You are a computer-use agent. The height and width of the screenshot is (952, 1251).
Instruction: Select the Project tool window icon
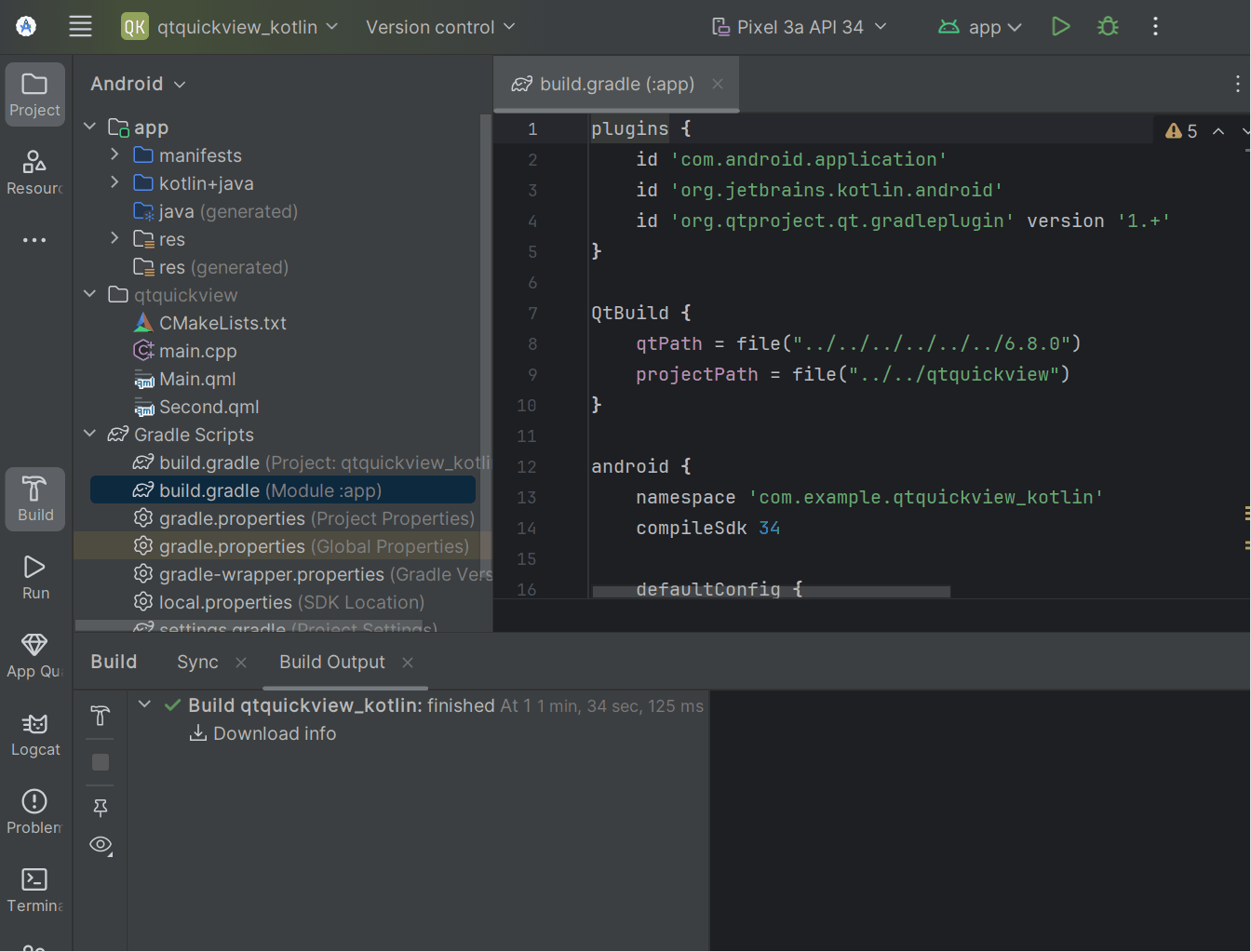34,93
